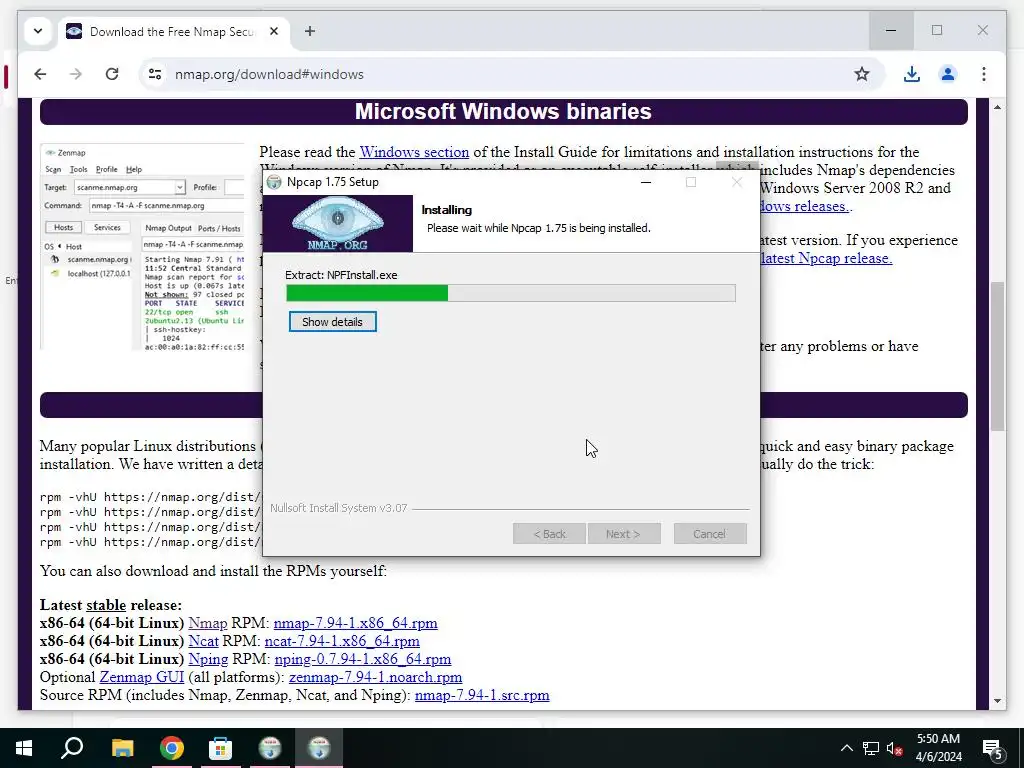The image size is (1024, 768).
Task: Show hidden system tray icons
Action: point(846,748)
